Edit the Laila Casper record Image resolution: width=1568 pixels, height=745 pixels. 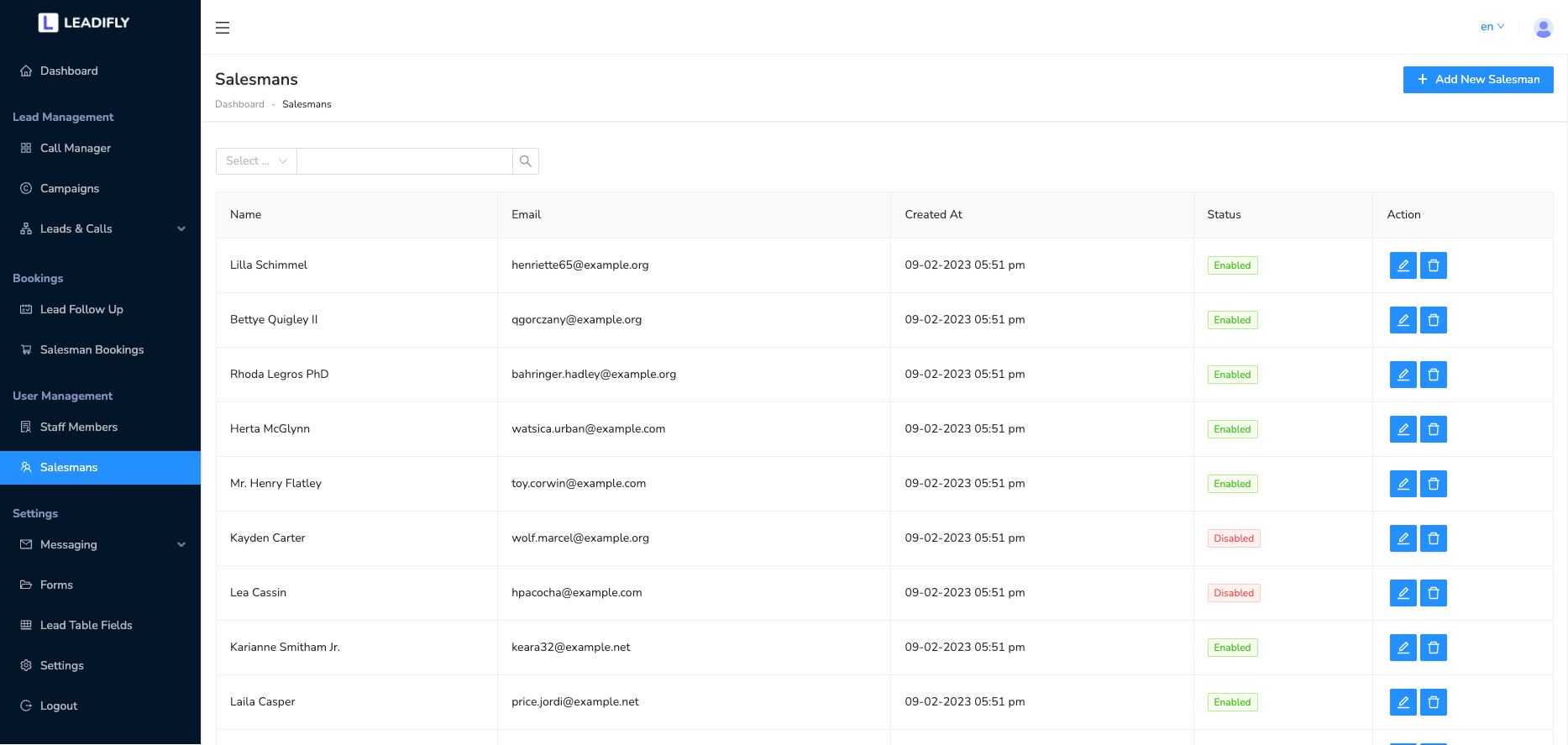tap(1403, 702)
